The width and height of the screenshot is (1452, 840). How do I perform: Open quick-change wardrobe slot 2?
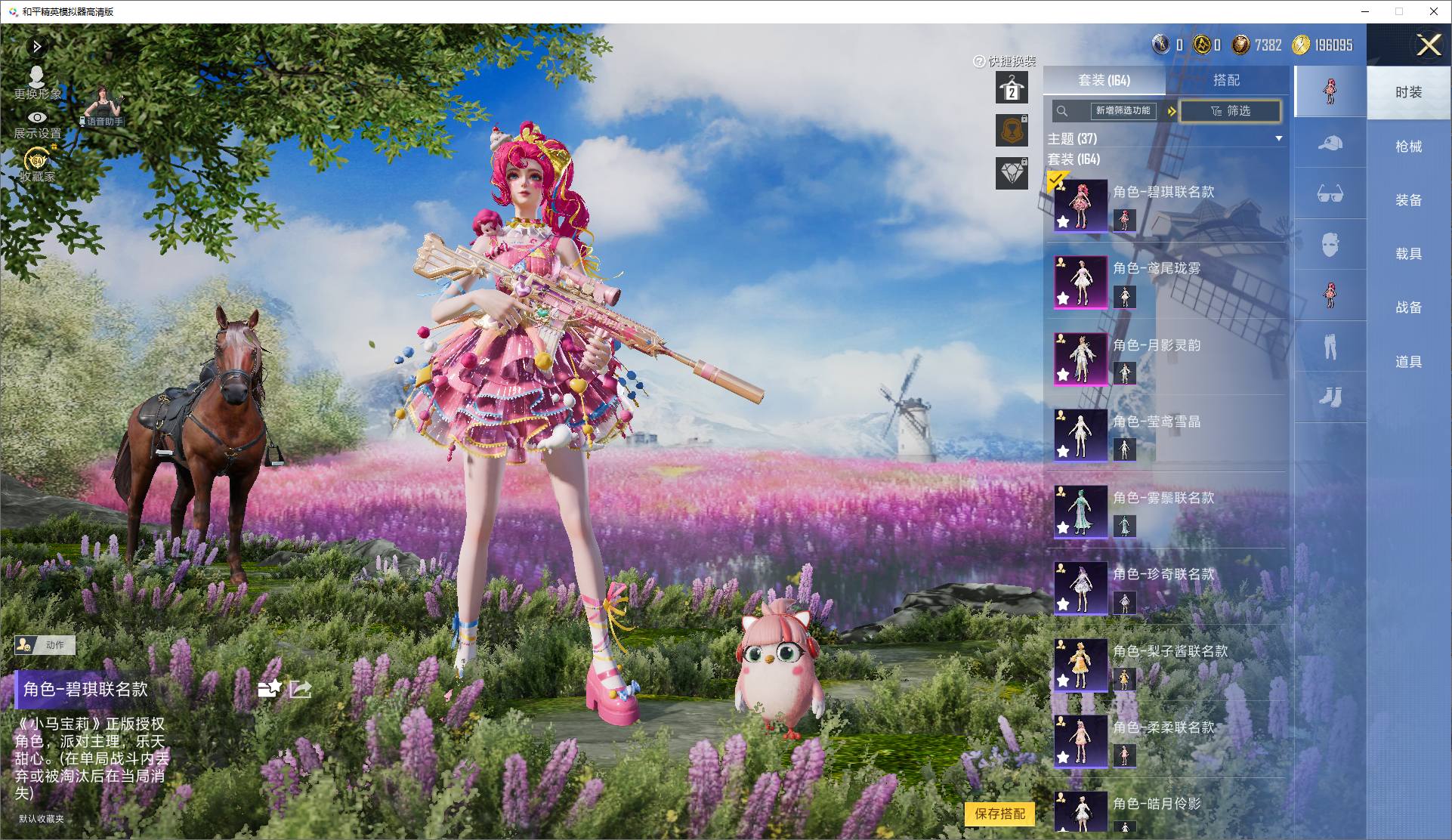tap(1012, 88)
